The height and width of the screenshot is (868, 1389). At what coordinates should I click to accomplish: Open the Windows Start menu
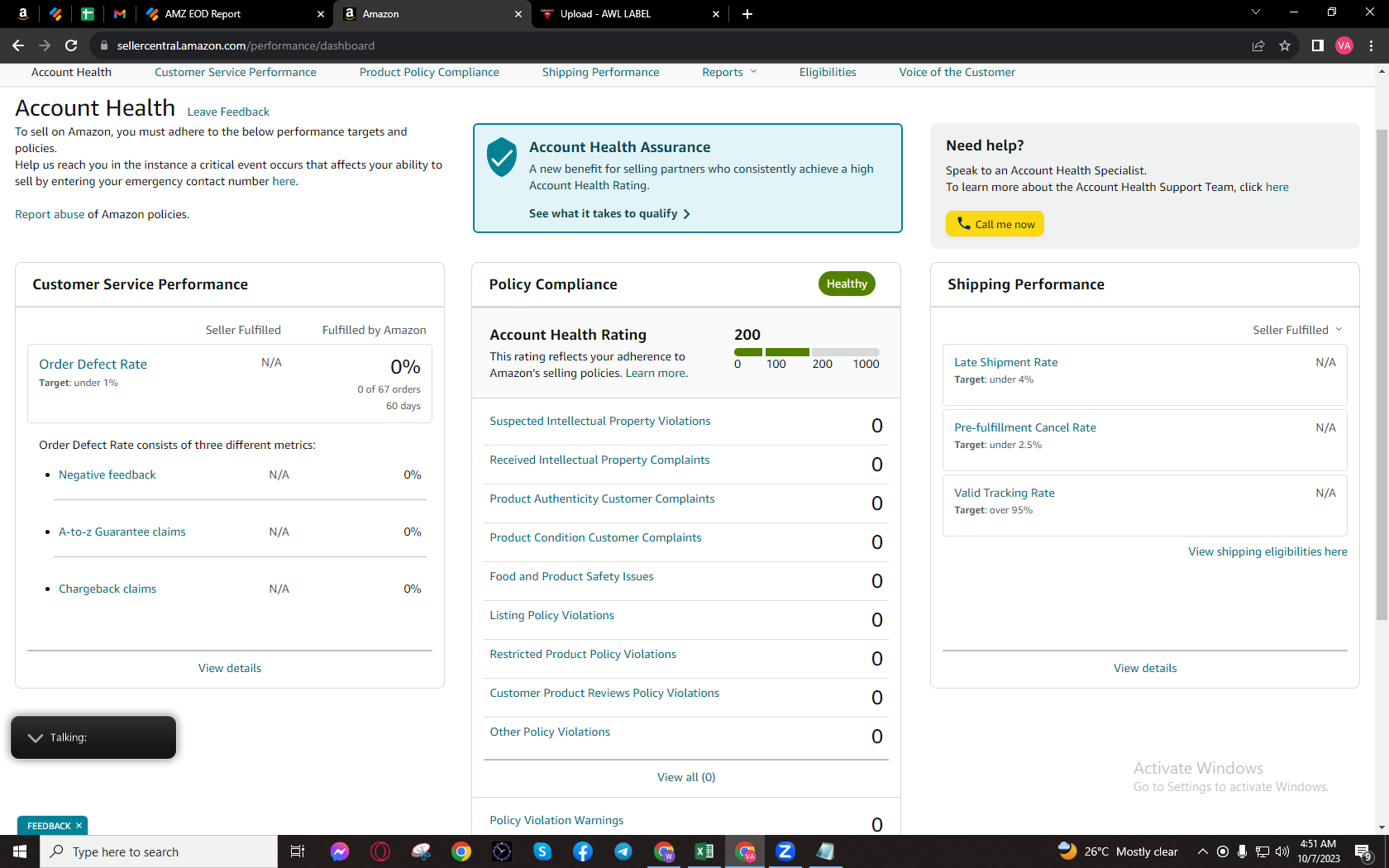20,851
